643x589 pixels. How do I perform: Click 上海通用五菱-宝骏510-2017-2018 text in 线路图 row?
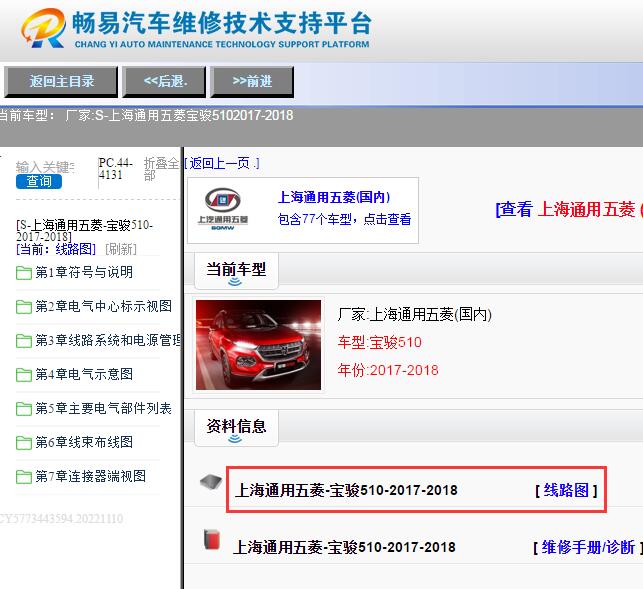pos(346,490)
